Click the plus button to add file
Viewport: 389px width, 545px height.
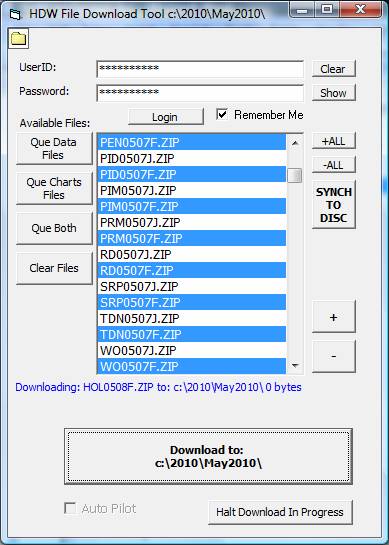click(x=333, y=317)
